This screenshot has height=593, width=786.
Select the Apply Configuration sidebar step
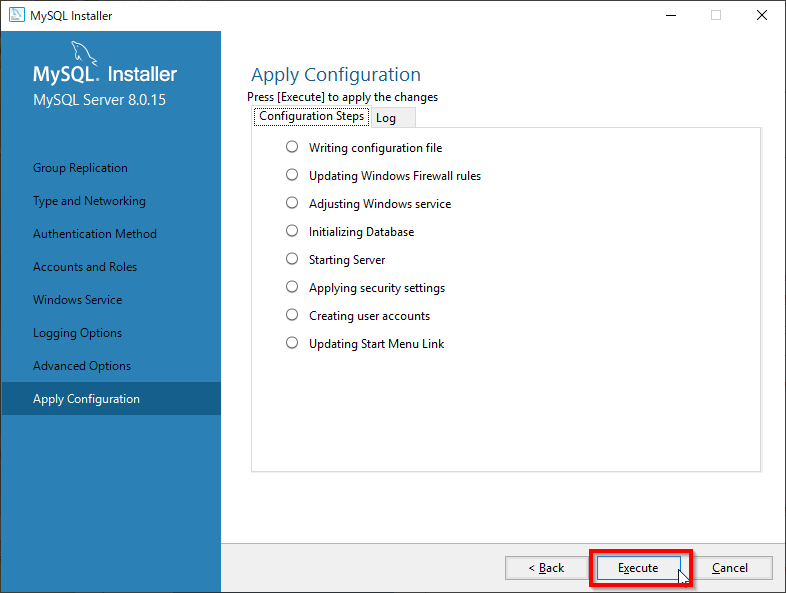[x=111, y=399]
